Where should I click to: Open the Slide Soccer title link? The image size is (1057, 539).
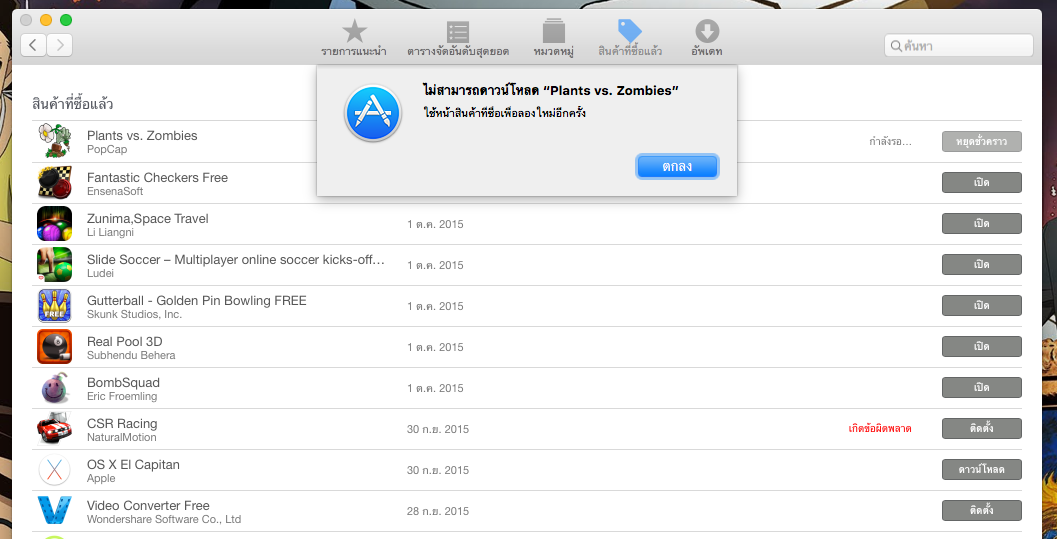tap(236, 259)
